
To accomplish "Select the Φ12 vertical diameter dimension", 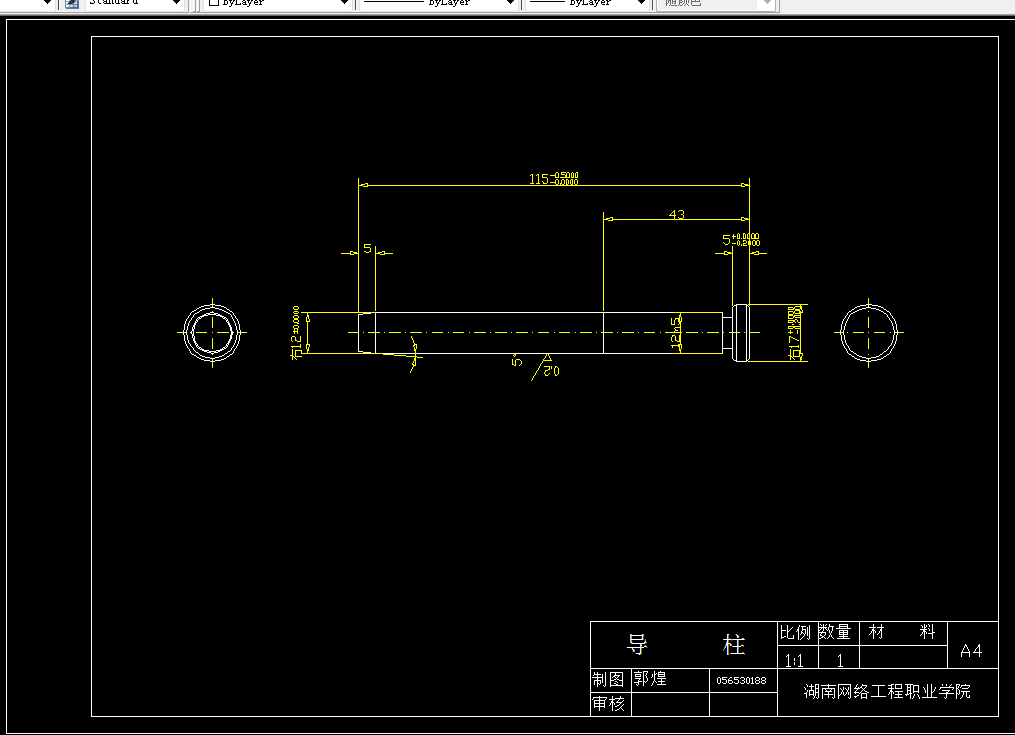I will click(296, 332).
